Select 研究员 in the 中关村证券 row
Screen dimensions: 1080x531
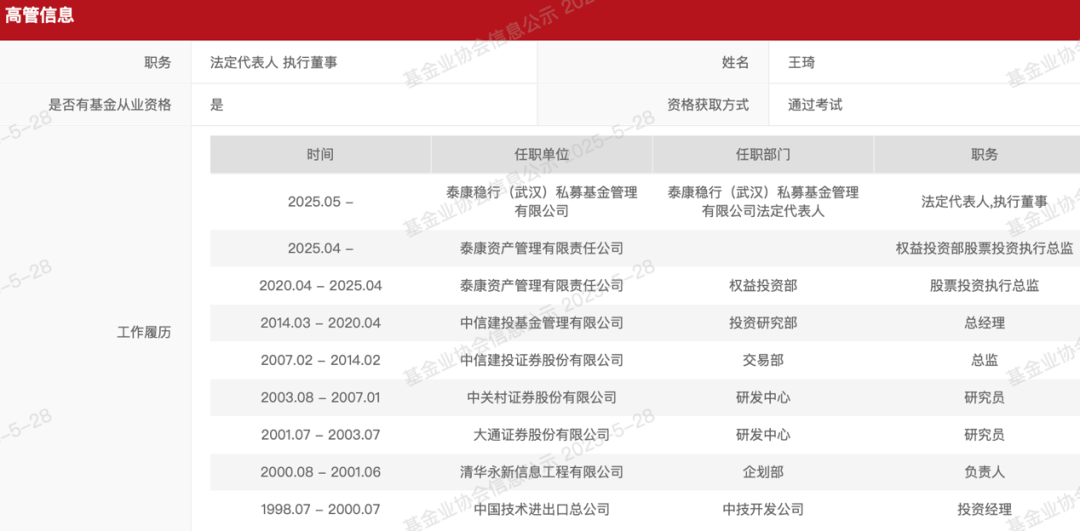pyautogui.click(x=984, y=397)
